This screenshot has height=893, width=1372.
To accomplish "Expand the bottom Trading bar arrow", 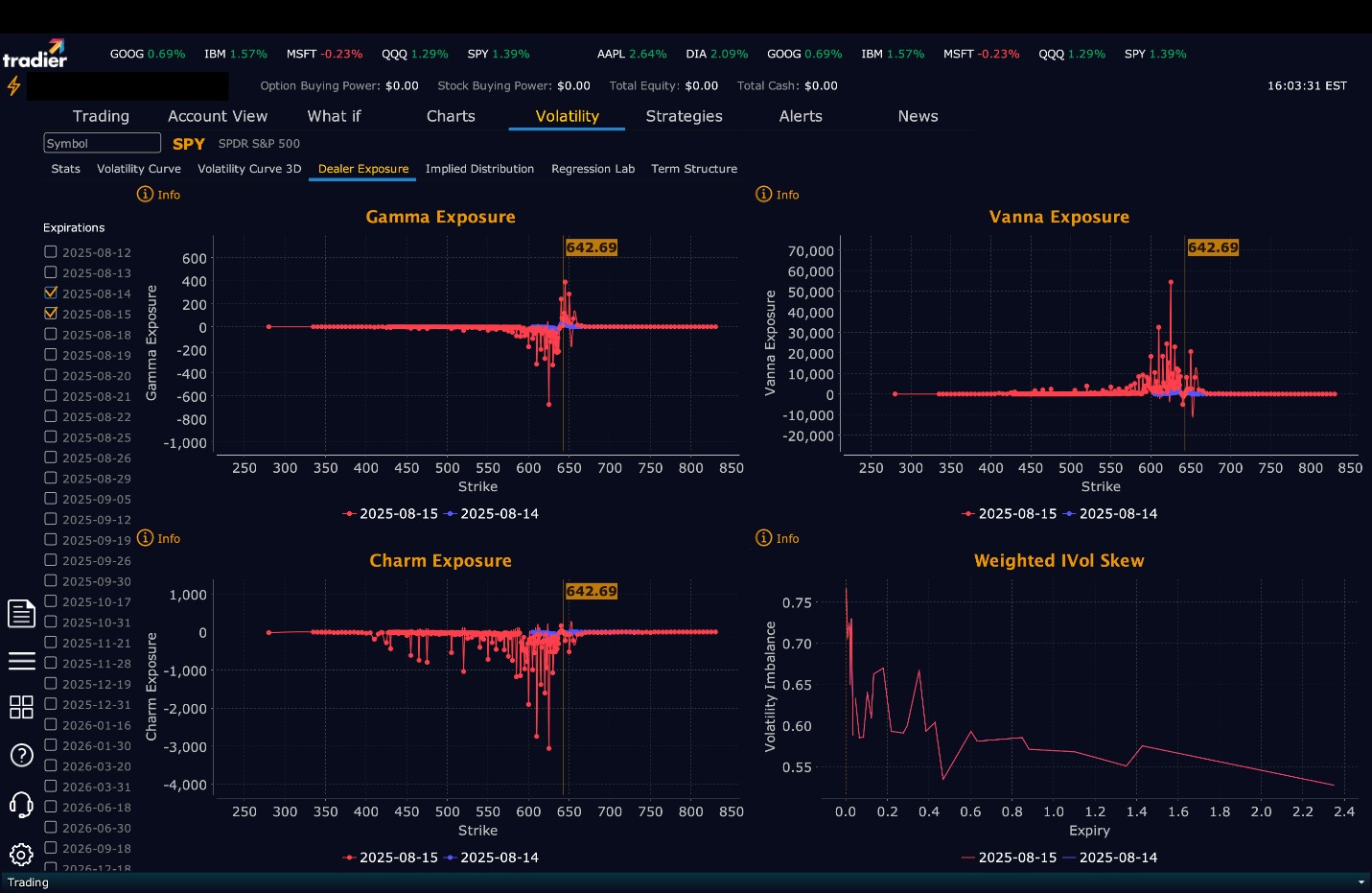I will point(1360,882).
